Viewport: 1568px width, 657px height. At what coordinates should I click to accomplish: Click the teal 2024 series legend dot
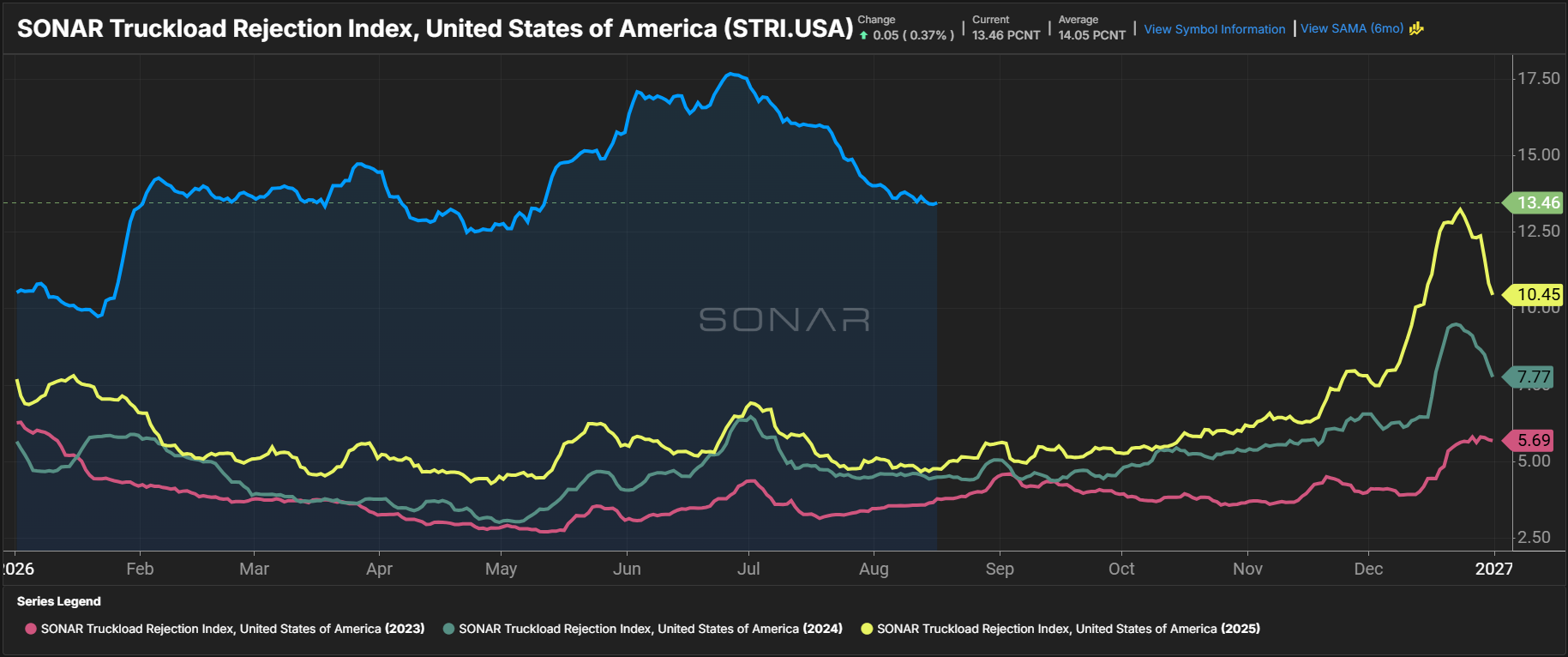coord(448,629)
